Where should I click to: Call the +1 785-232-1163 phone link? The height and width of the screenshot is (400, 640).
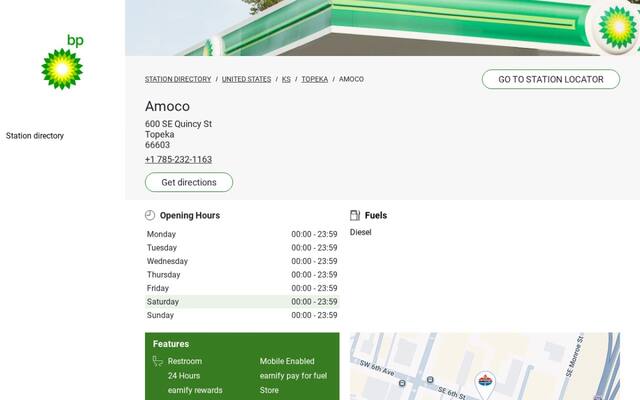[178, 160]
